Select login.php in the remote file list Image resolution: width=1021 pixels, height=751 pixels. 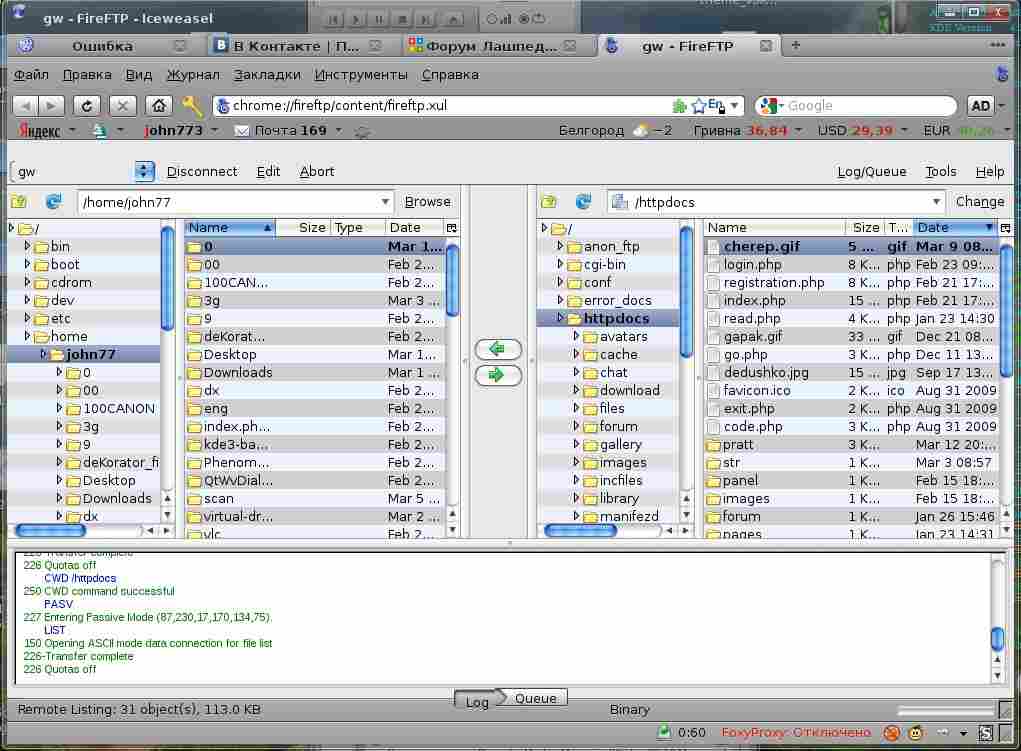[850, 264]
